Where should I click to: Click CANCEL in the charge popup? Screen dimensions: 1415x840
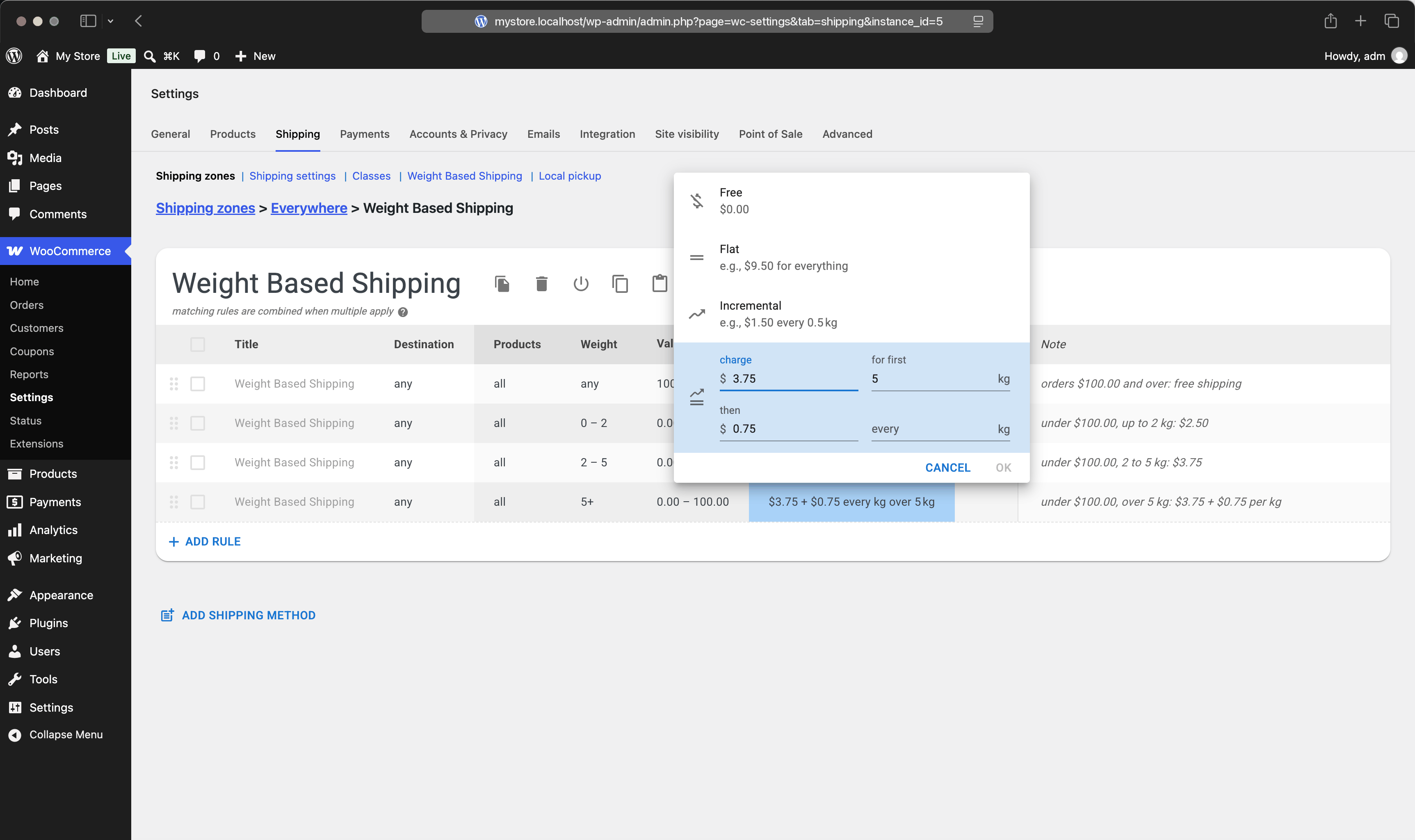tap(947, 468)
